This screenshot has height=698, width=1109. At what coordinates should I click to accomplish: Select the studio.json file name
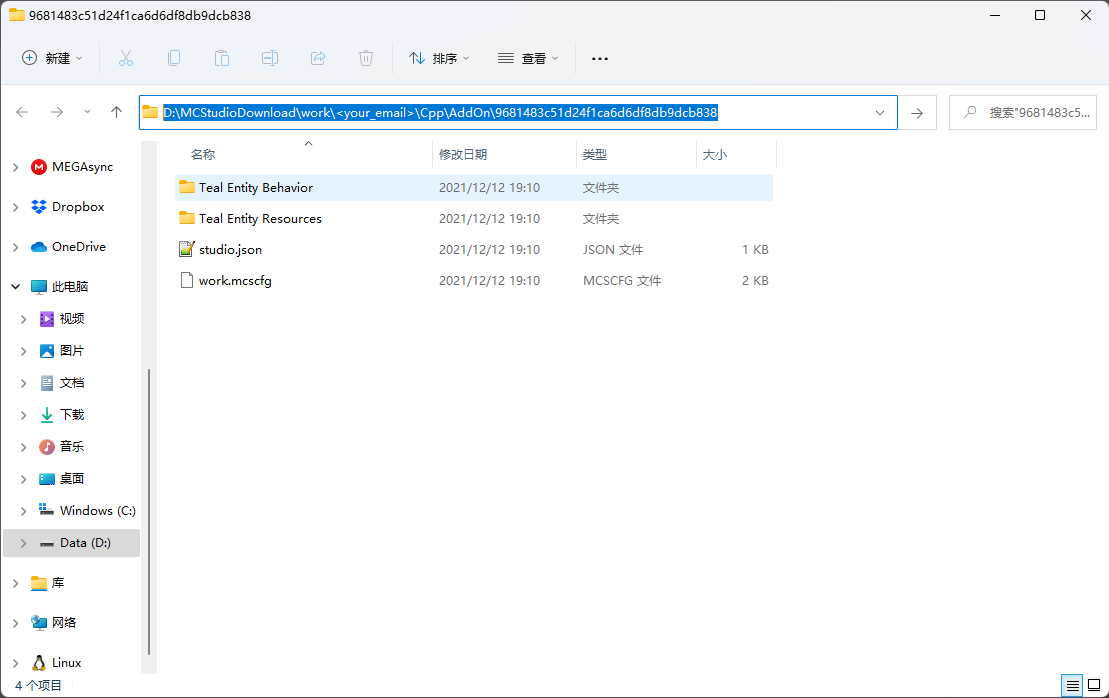point(231,250)
